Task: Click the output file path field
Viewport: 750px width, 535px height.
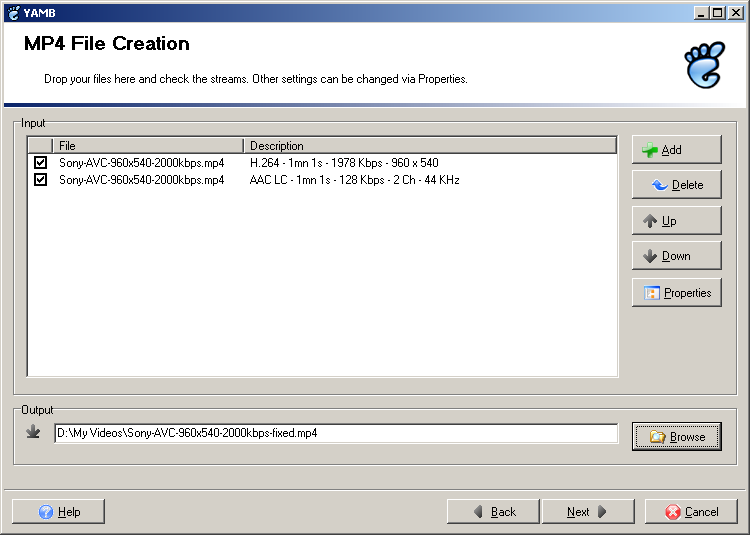Action: pos(335,434)
